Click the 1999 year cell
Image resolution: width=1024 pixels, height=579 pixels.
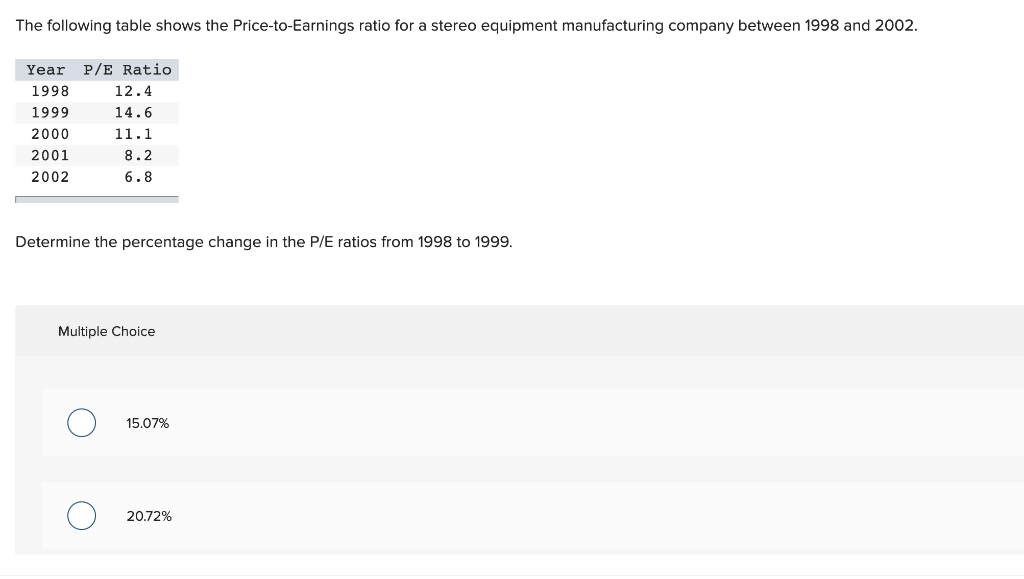click(x=50, y=113)
